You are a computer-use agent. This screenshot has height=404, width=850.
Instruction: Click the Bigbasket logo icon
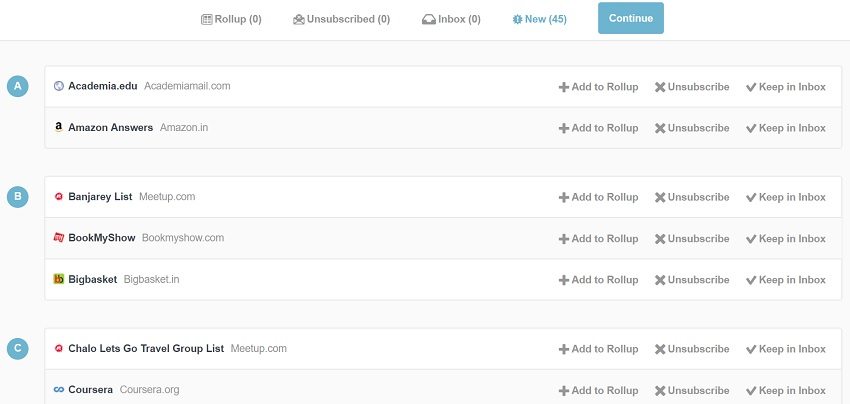[x=59, y=279]
